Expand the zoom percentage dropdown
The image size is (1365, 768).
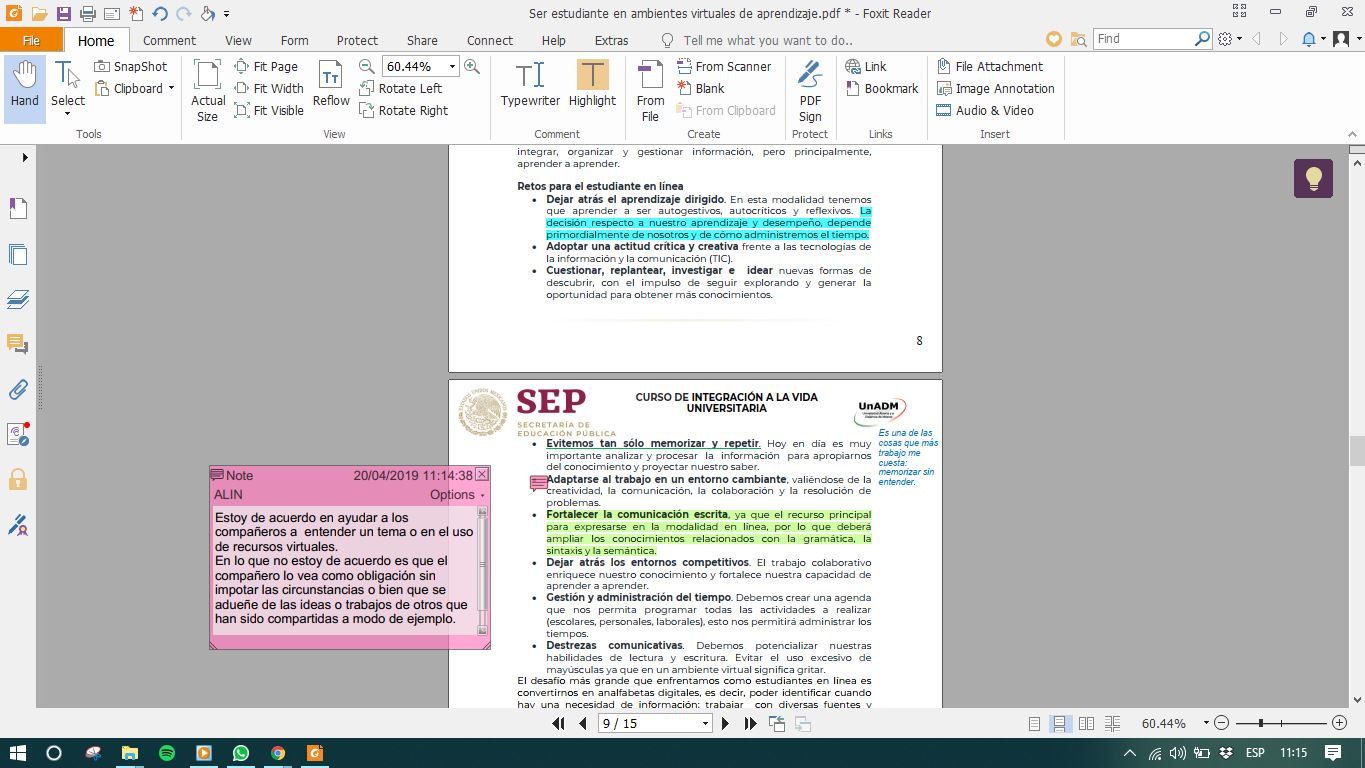click(x=452, y=66)
